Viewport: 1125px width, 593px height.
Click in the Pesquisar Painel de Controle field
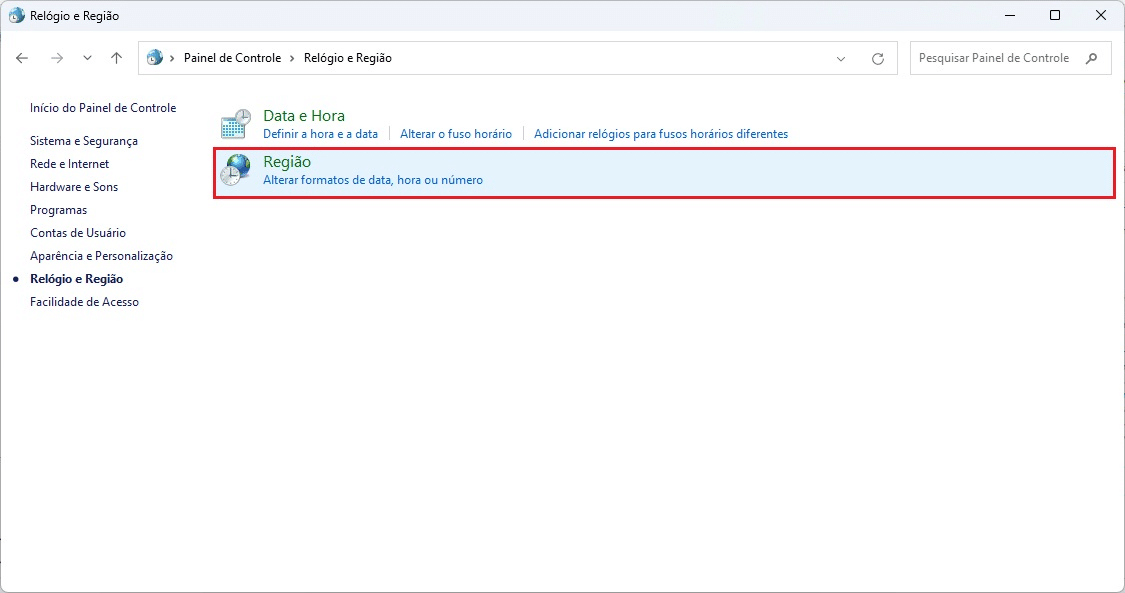993,58
